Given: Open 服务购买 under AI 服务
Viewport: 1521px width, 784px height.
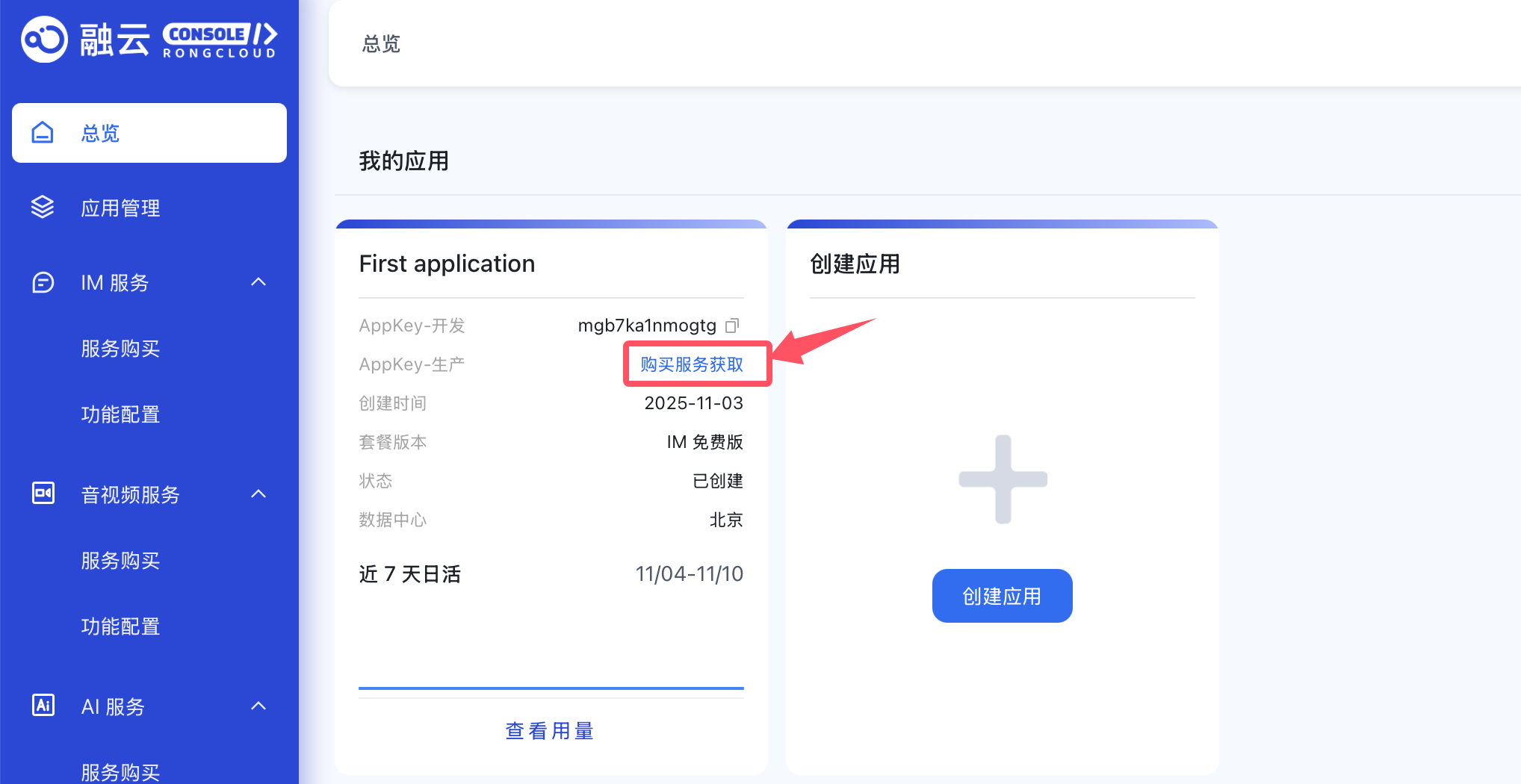Looking at the screenshot, I should tap(120, 771).
